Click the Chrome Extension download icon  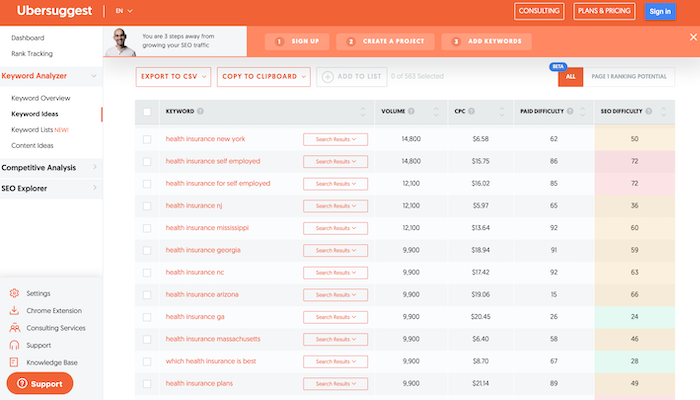point(14,310)
